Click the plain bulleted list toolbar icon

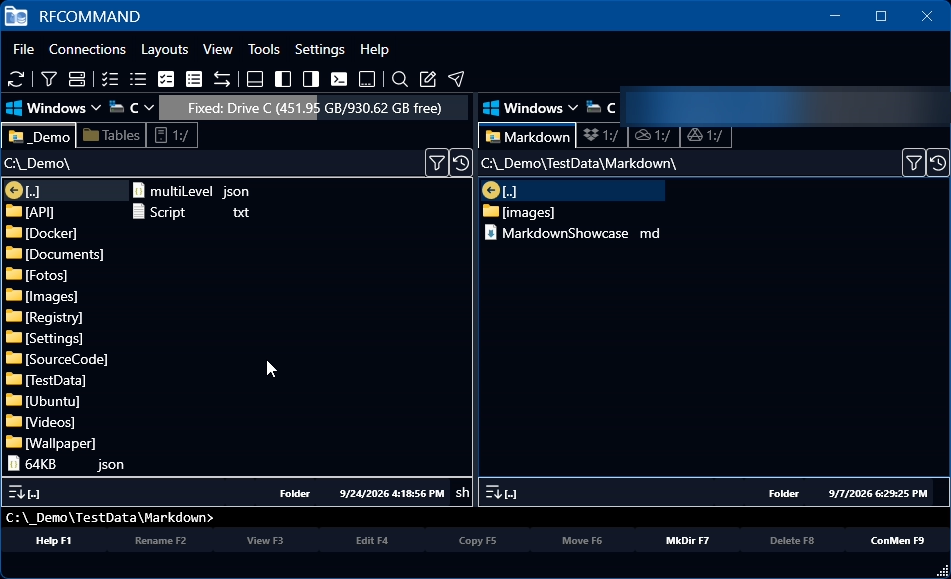(x=138, y=79)
